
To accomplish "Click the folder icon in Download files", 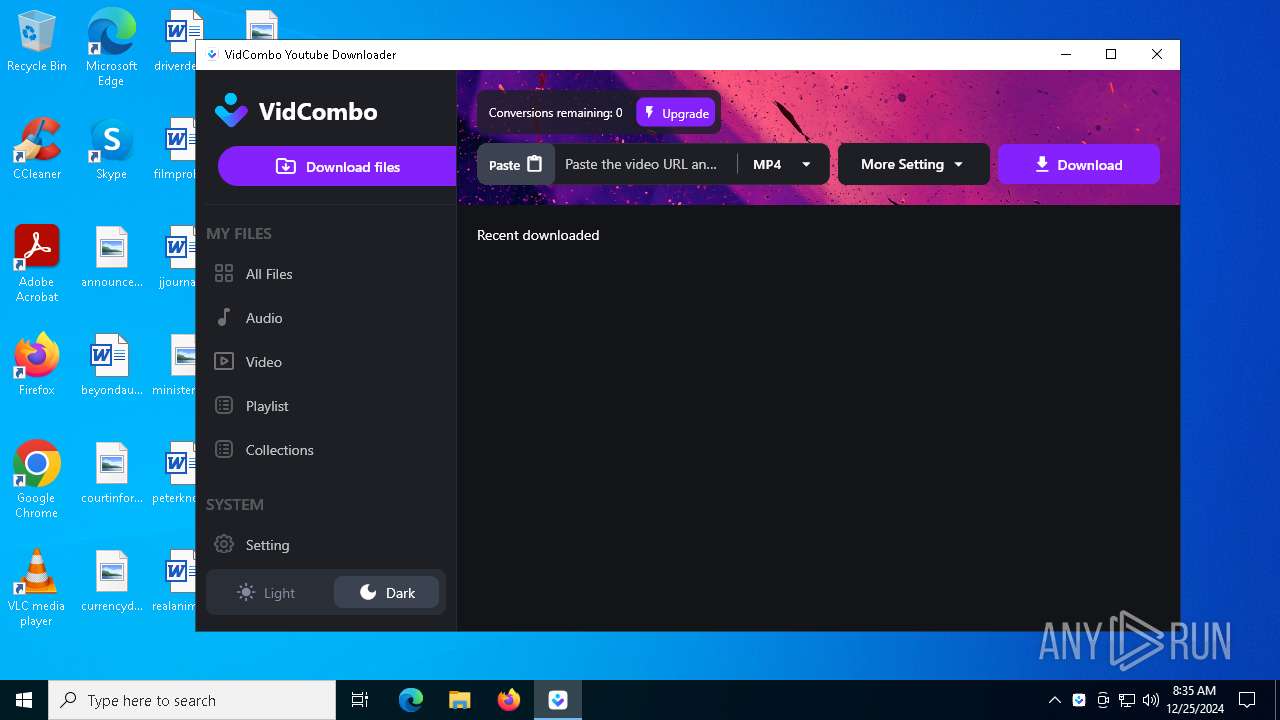I will [286, 166].
